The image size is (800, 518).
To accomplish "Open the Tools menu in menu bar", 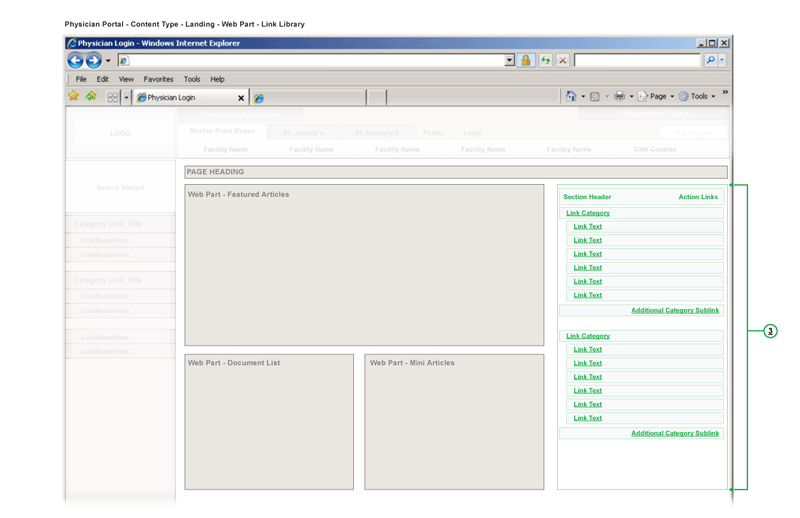I will 192,79.
